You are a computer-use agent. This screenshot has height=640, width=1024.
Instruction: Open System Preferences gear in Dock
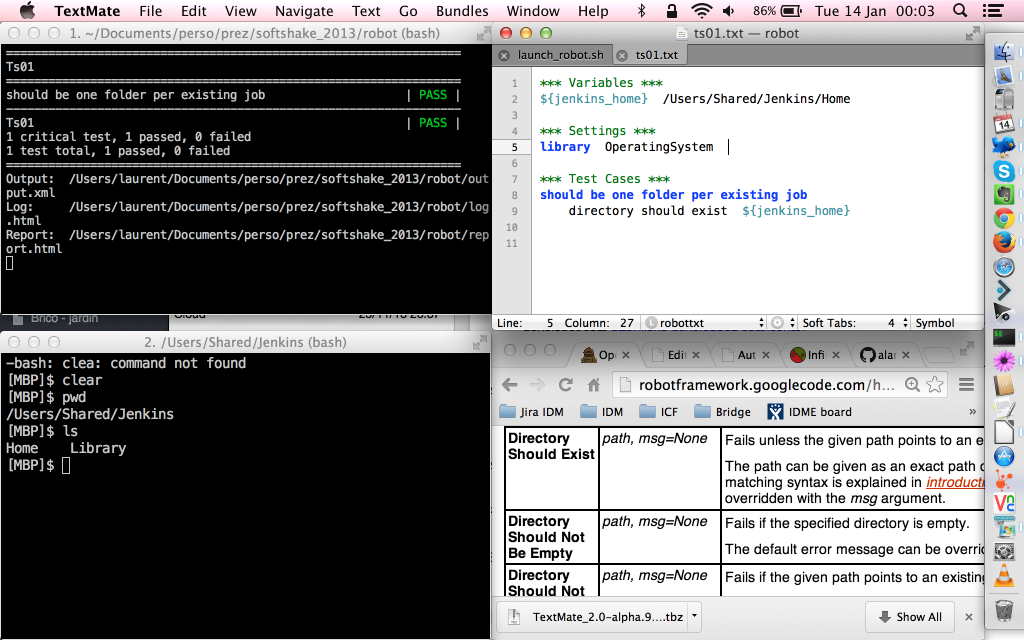pos(1004,551)
